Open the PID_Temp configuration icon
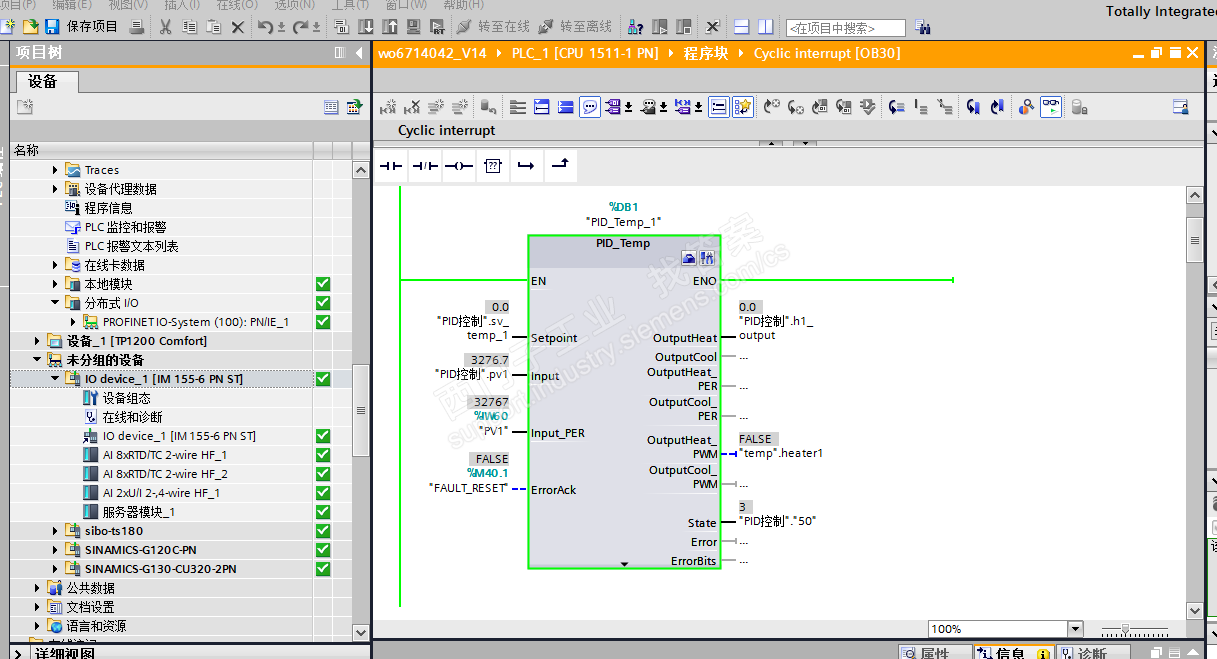 pos(689,258)
